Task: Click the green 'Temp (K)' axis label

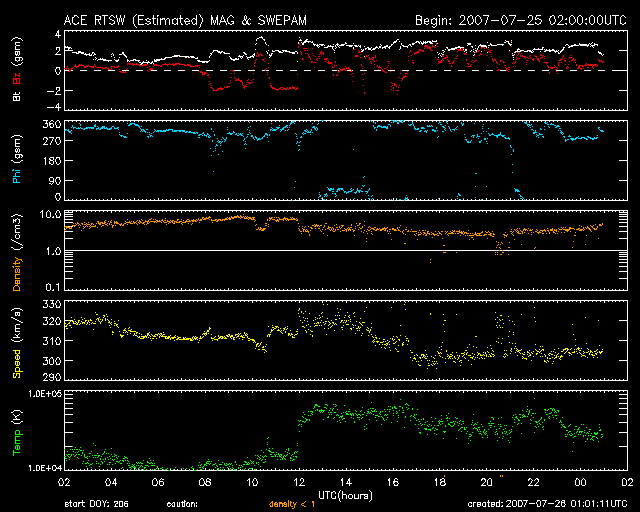Action: coord(17,432)
